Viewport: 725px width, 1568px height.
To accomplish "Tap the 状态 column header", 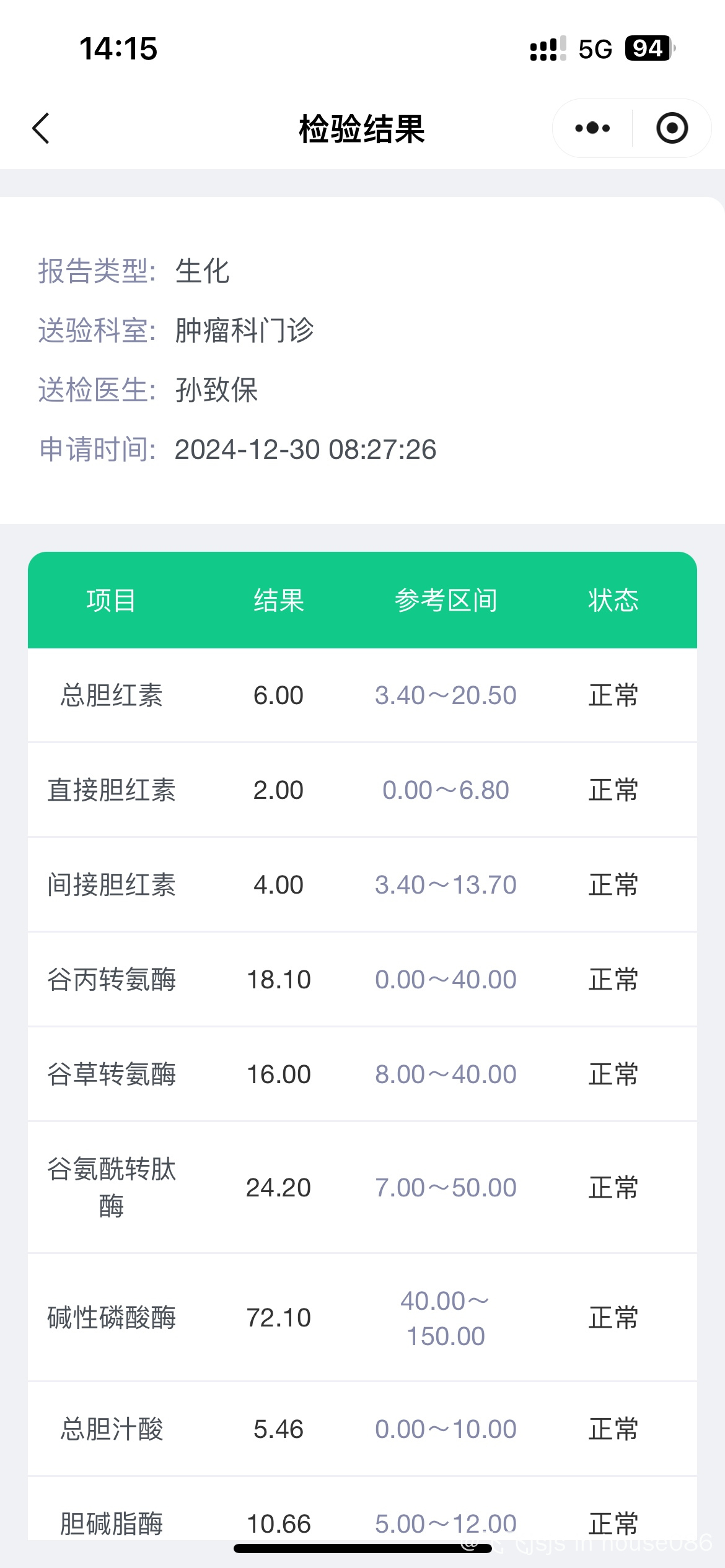I will point(613,601).
